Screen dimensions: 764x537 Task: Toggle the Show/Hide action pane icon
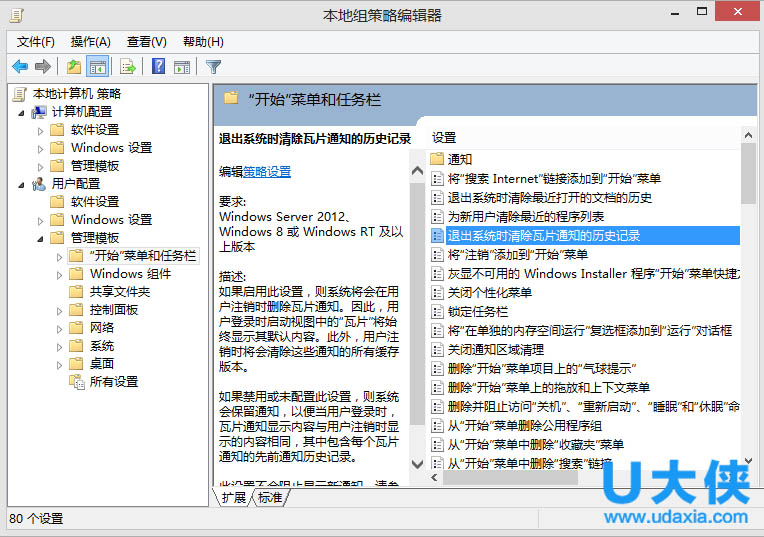(x=182, y=67)
